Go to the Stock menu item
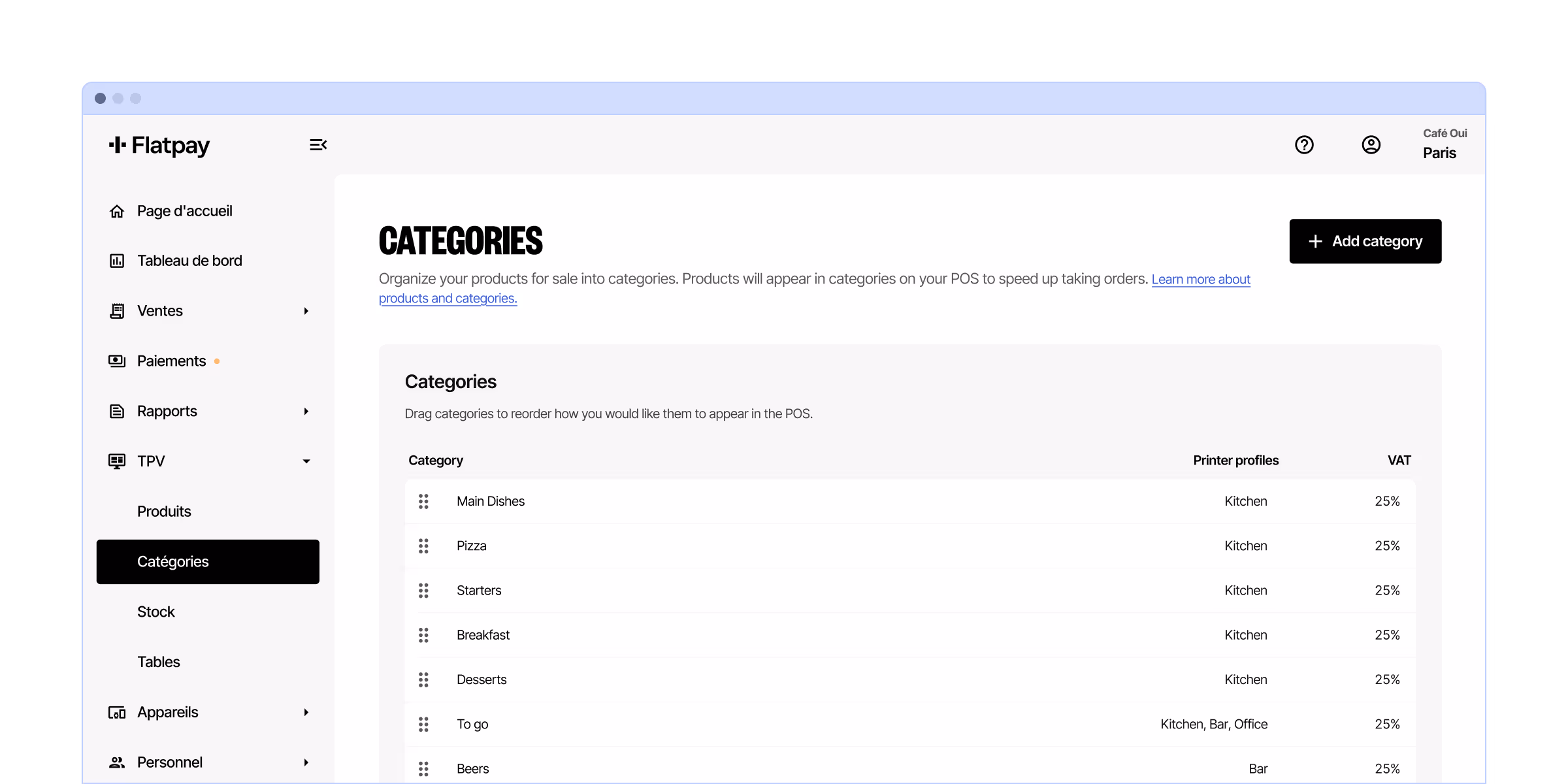The width and height of the screenshot is (1568, 784). (156, 612)
